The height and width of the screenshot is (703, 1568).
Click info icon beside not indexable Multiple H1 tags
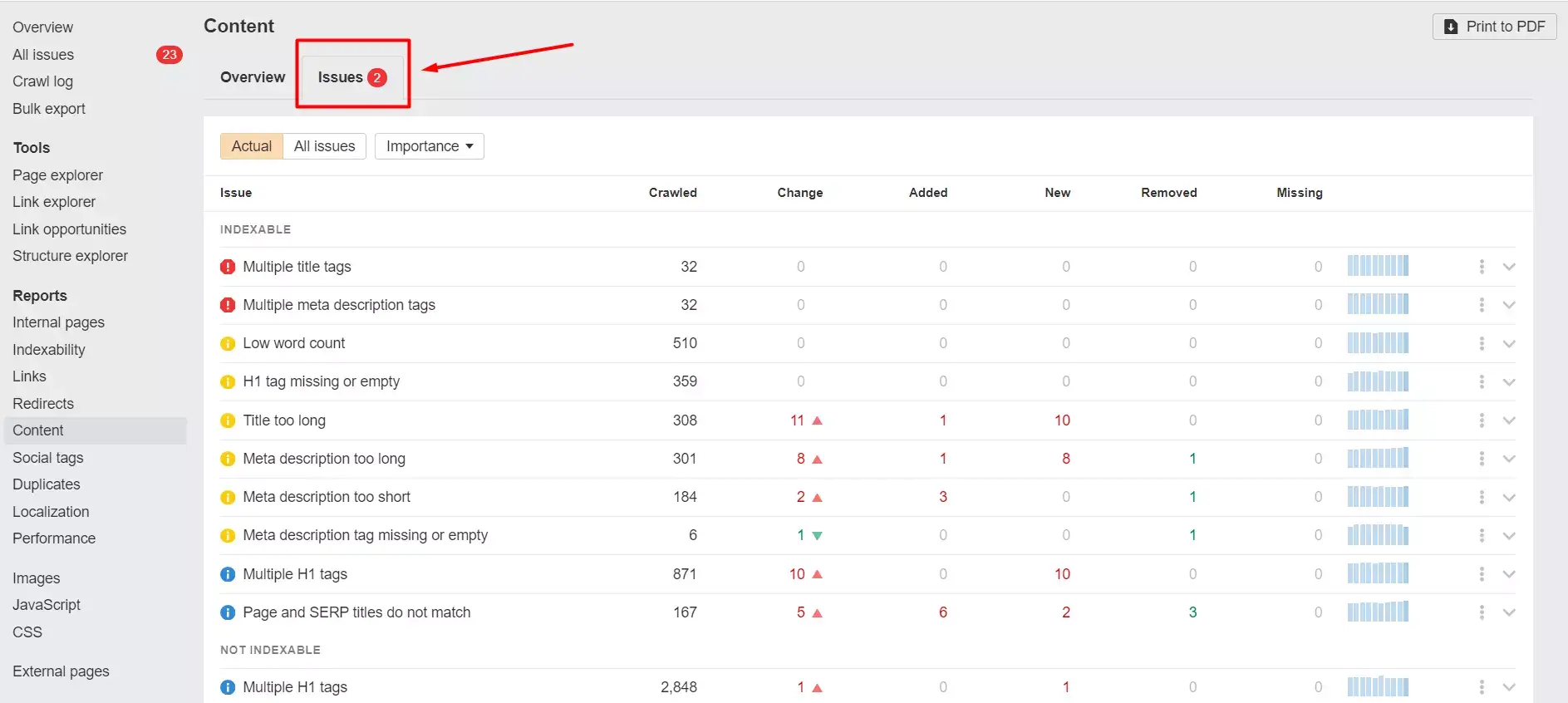click(228, 687)
